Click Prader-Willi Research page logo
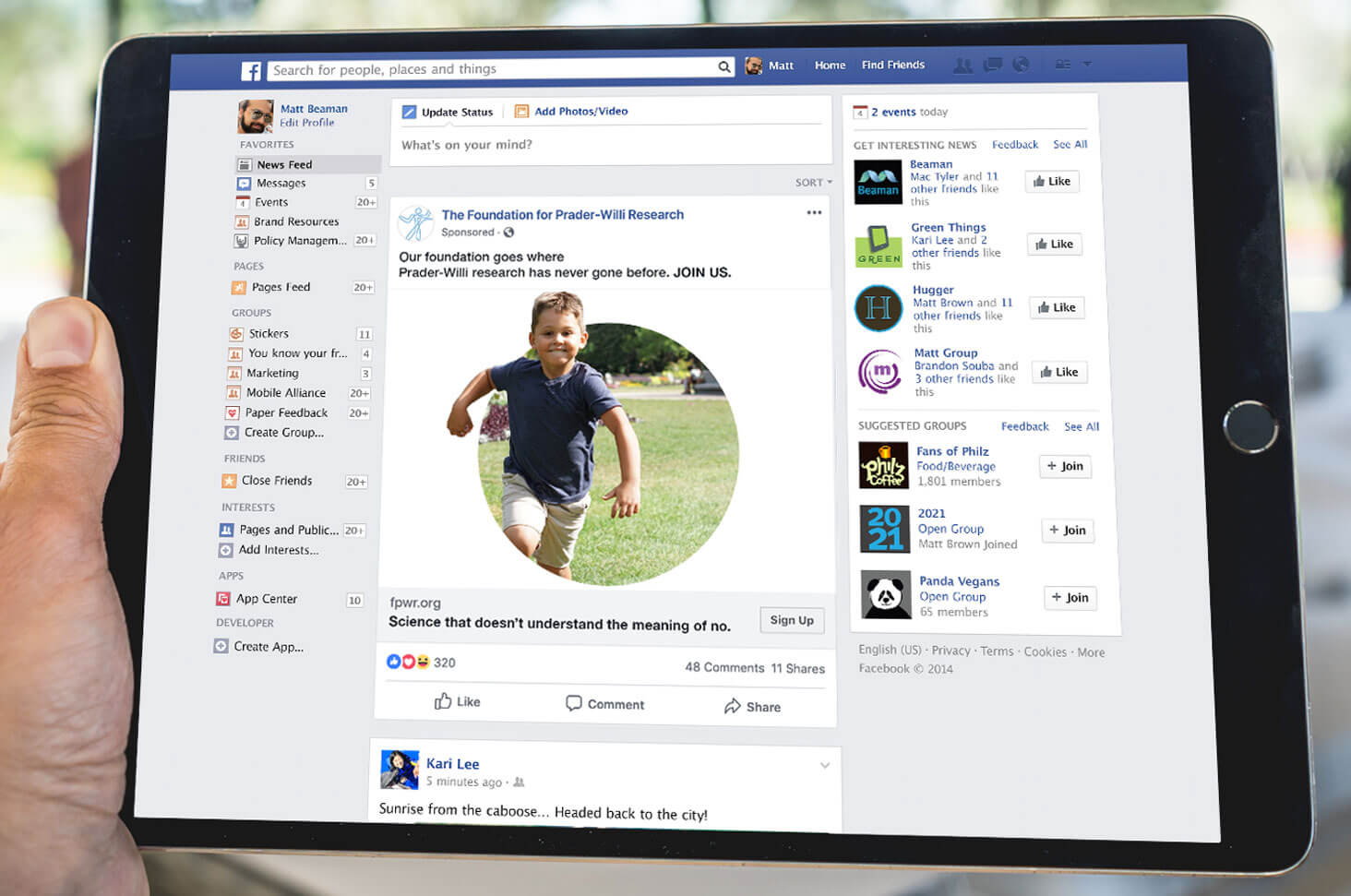 [x=416, y=223]
